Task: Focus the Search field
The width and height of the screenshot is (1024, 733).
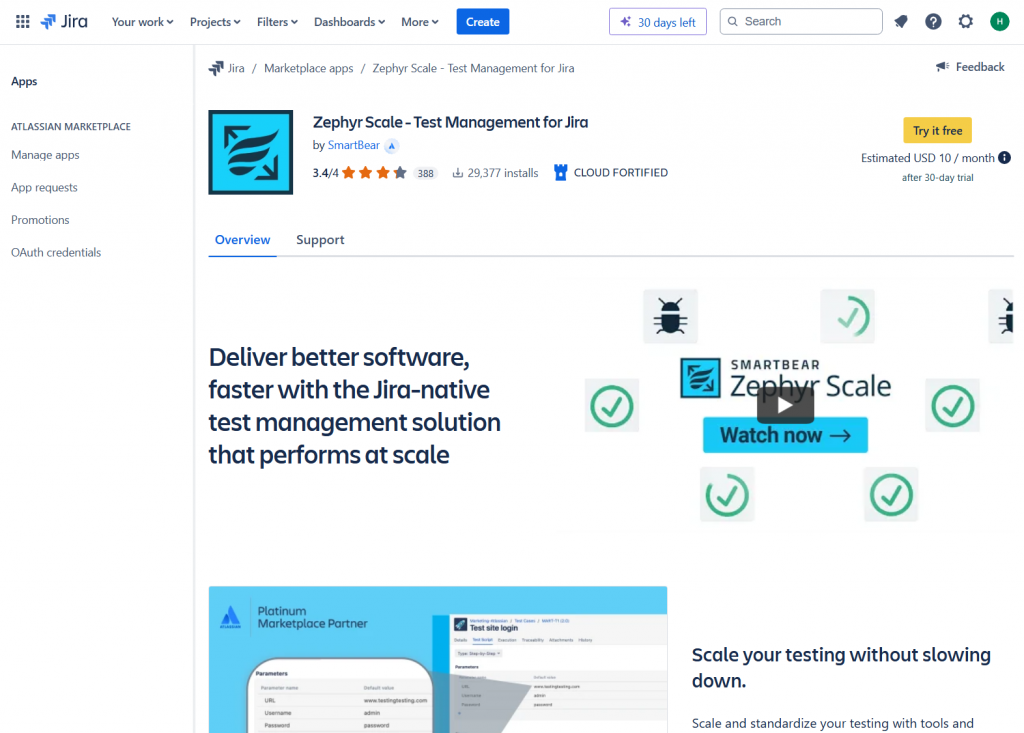Action: pos(801,22)
